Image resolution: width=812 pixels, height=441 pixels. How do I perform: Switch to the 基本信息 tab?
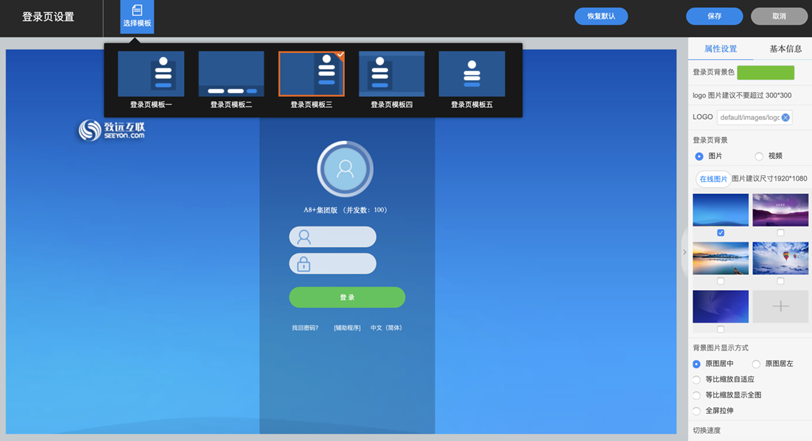(x=785, y=49)
